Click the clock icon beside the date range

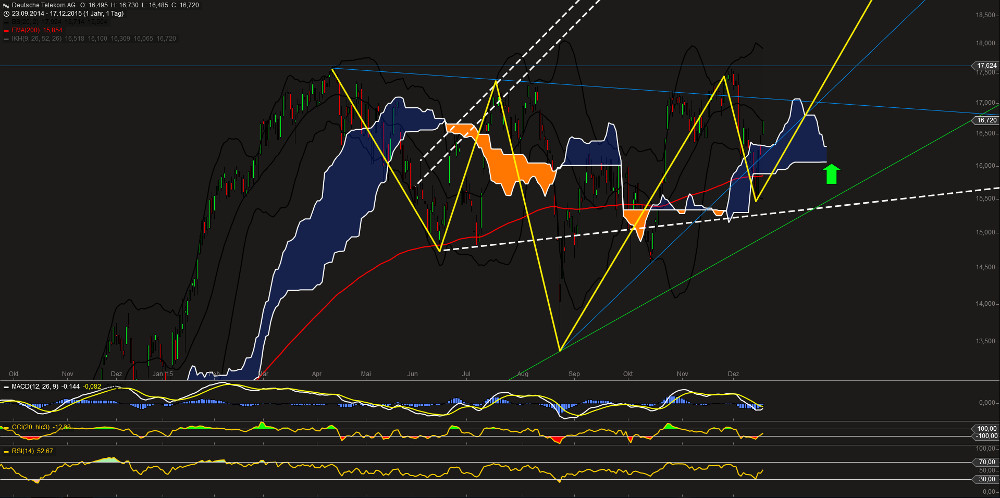click(6, 14)
